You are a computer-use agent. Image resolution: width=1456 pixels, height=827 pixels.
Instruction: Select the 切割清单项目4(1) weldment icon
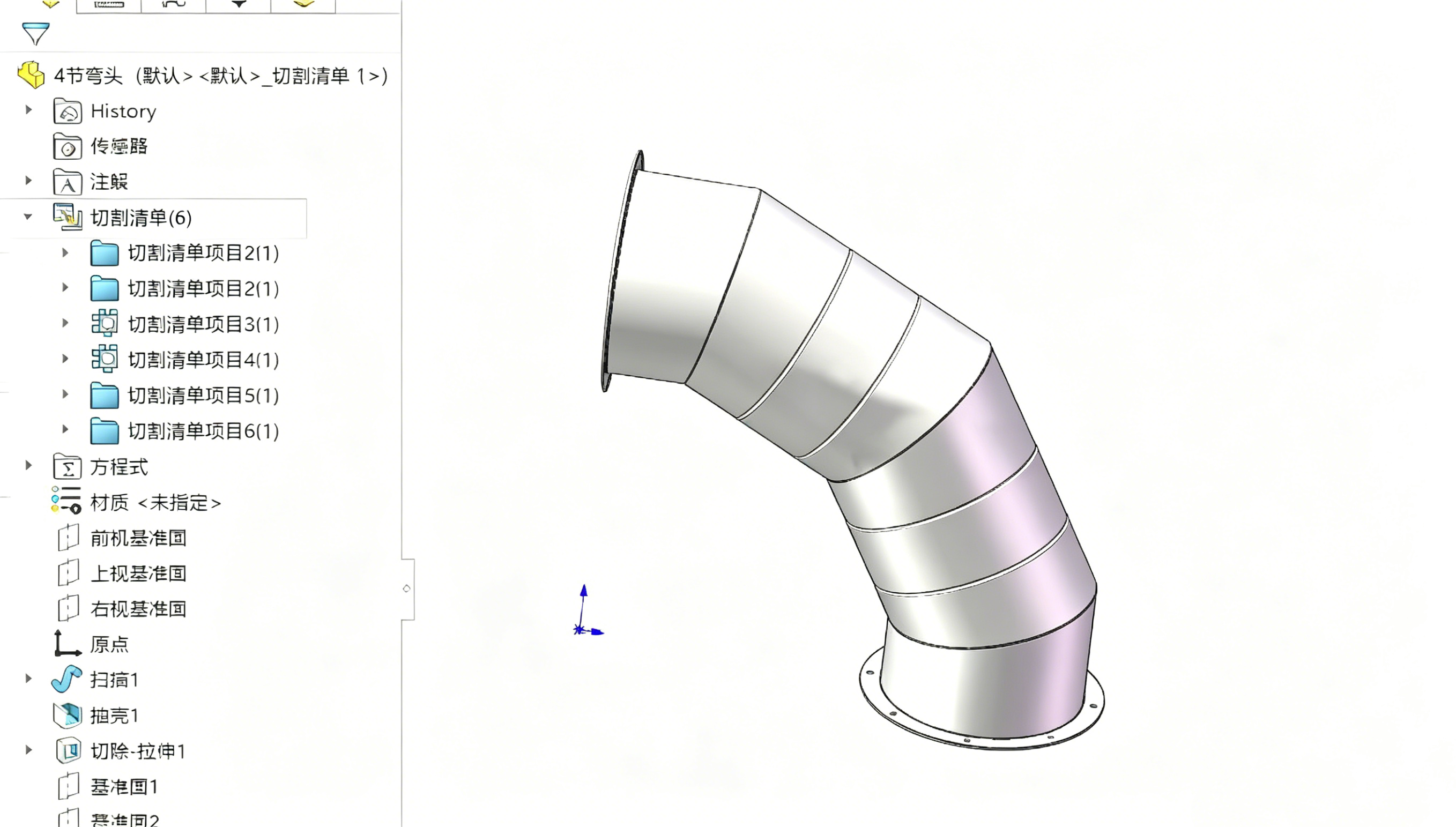(x=105, y=360)
